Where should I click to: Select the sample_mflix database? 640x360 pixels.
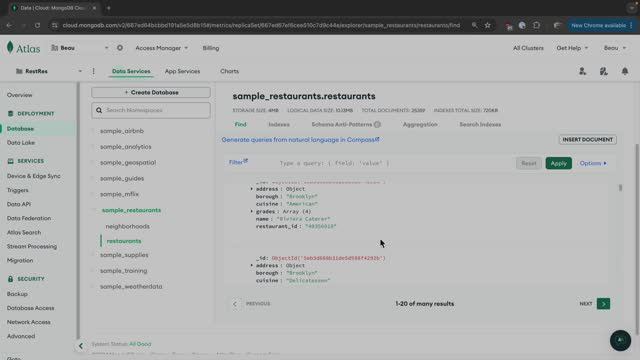119,194
